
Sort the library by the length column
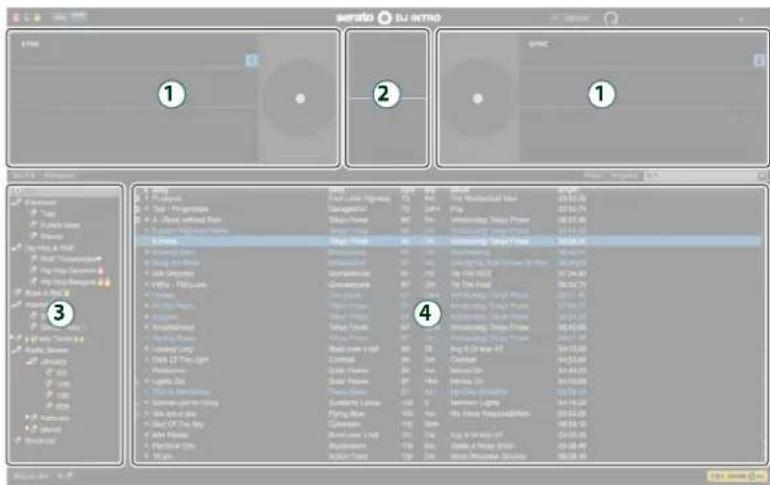[569, 189]
